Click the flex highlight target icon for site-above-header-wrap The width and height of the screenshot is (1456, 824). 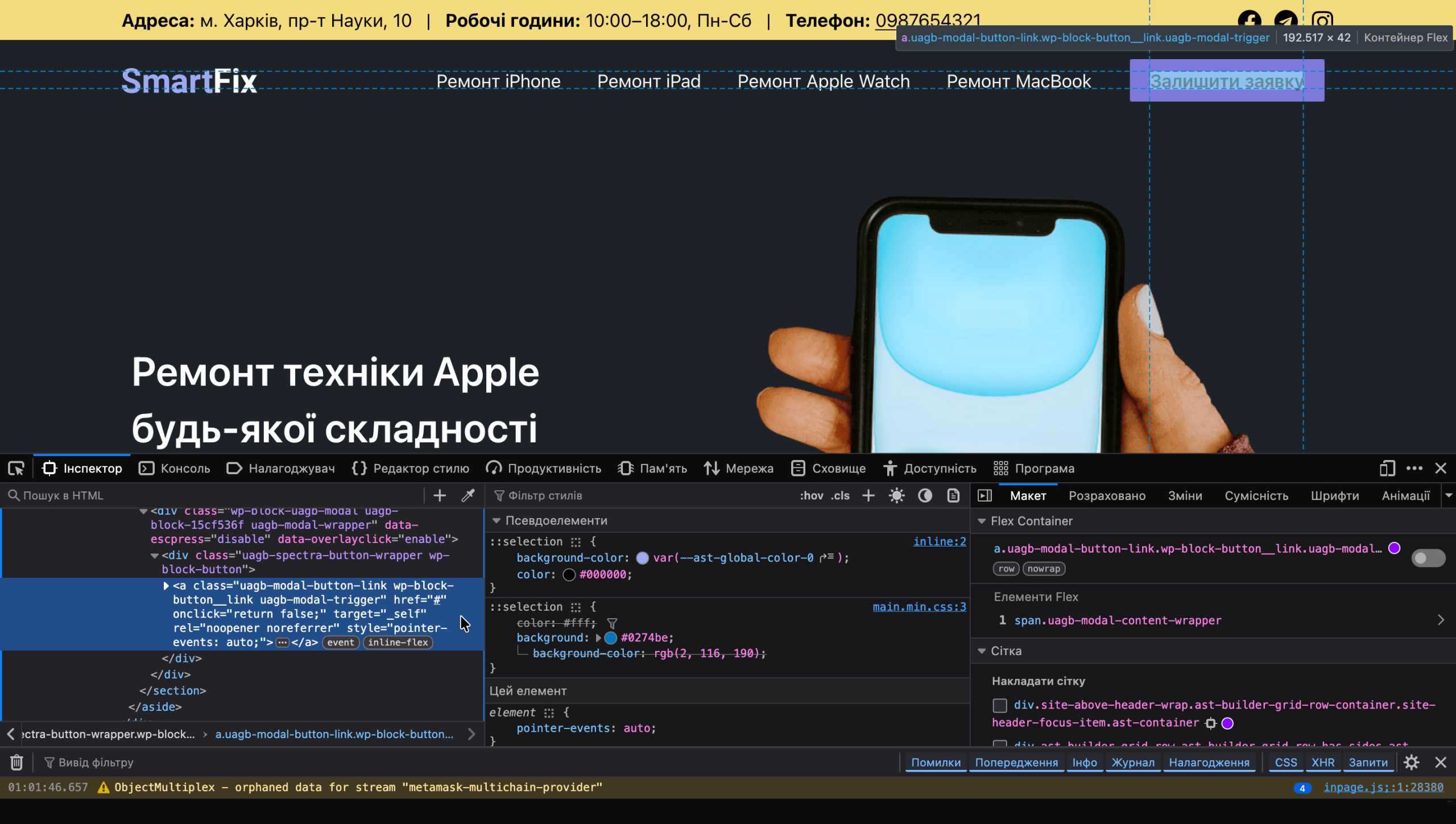[x=1211, y=723]
